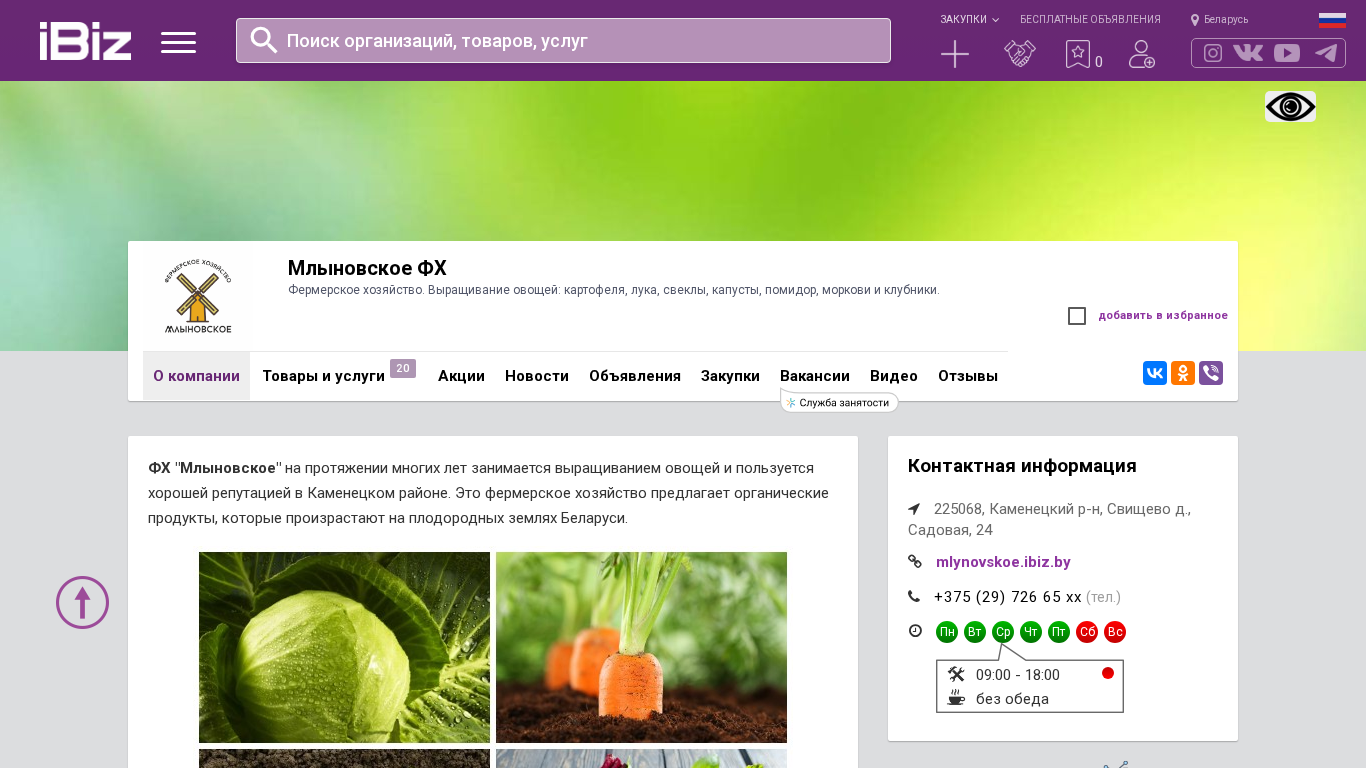Open the YouTube icon in header
The height and width of the screenshot is (768, 1366).
[1287, 53]
